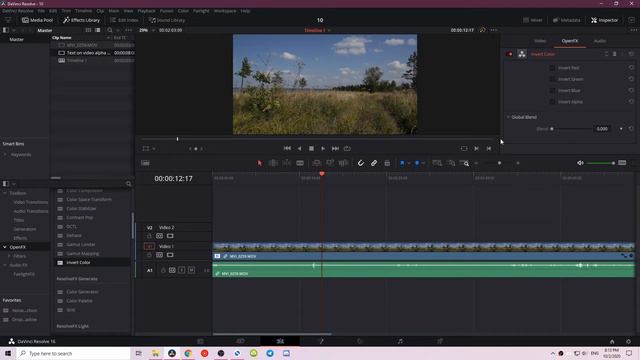The image size is (640, 360).
Task: Open the flag color dropdown arrow
Action: pyautogui.click(x=409, y=163)
